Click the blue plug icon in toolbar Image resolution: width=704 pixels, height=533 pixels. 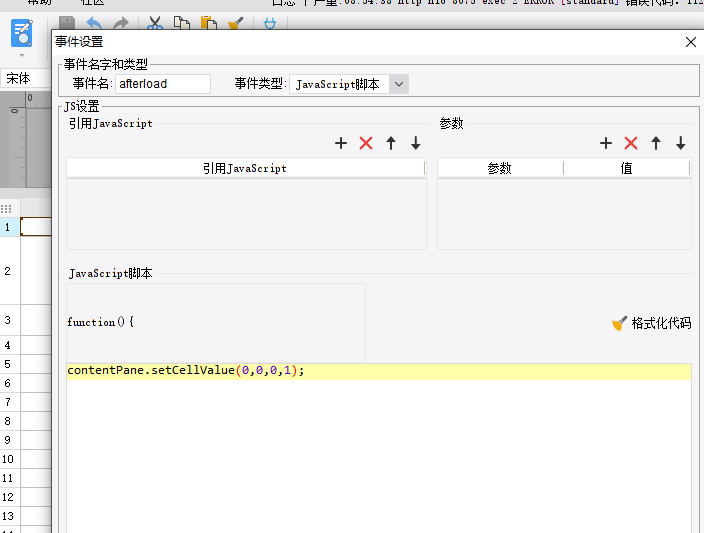point(270,23)
